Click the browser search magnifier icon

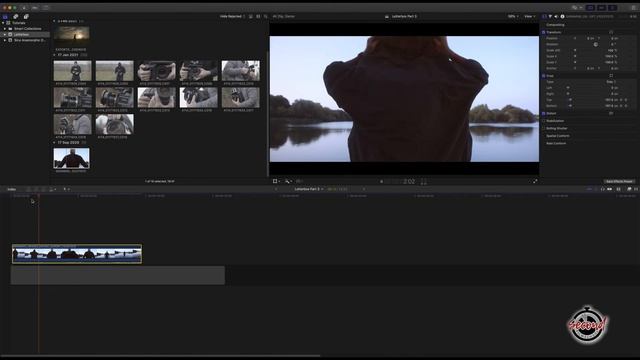(x=266, y=16)
